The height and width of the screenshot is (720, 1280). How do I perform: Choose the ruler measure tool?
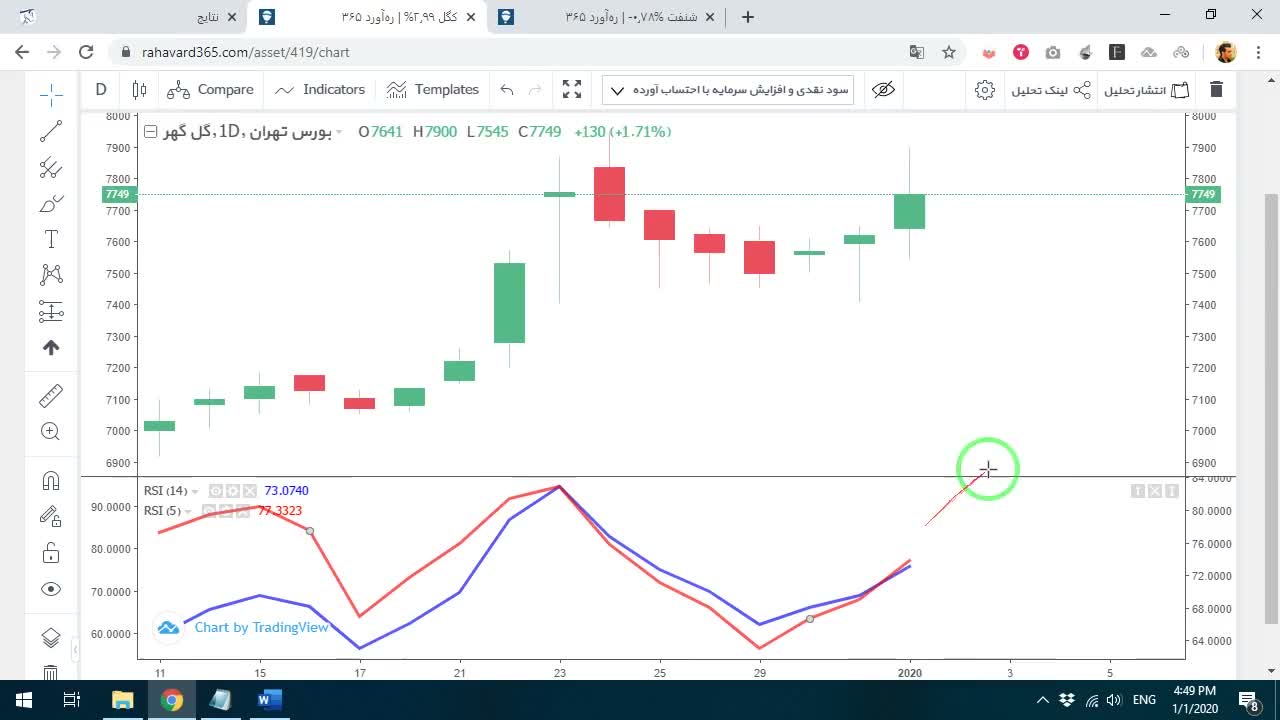[x=51, y=397]
